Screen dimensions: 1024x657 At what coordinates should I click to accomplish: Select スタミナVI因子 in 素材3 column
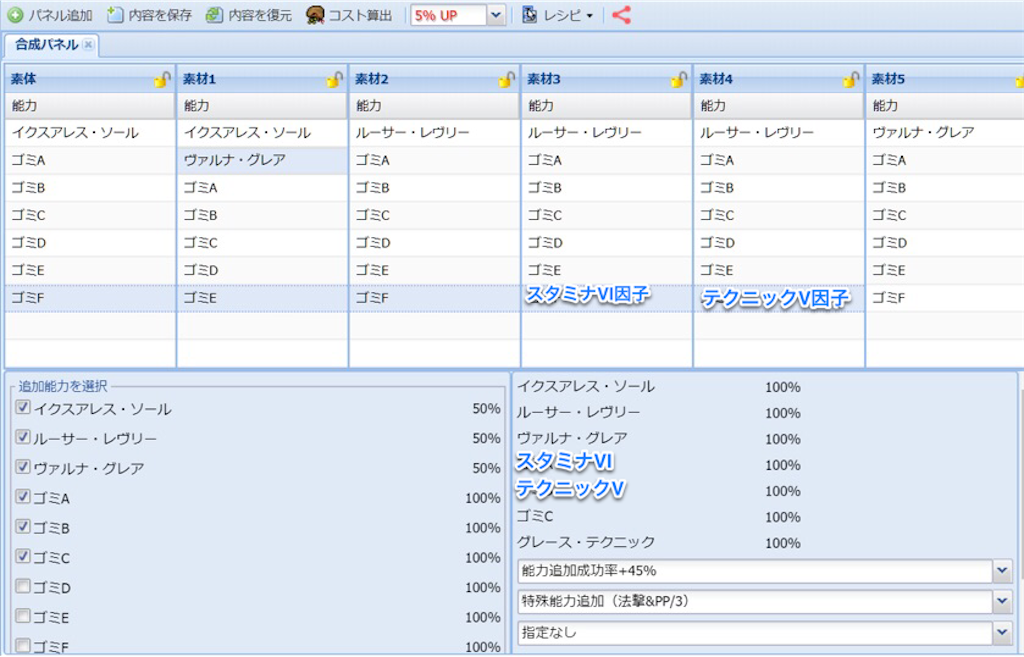click(x=588, y=295)
